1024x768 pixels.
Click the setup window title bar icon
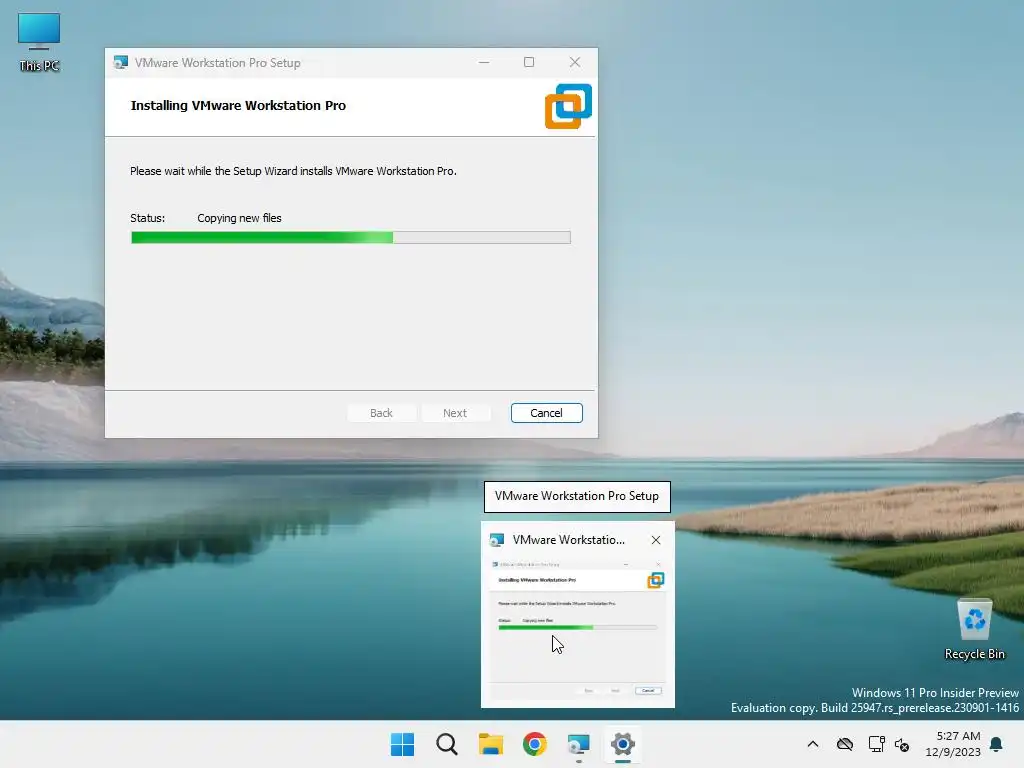click(x=120, y=63)
